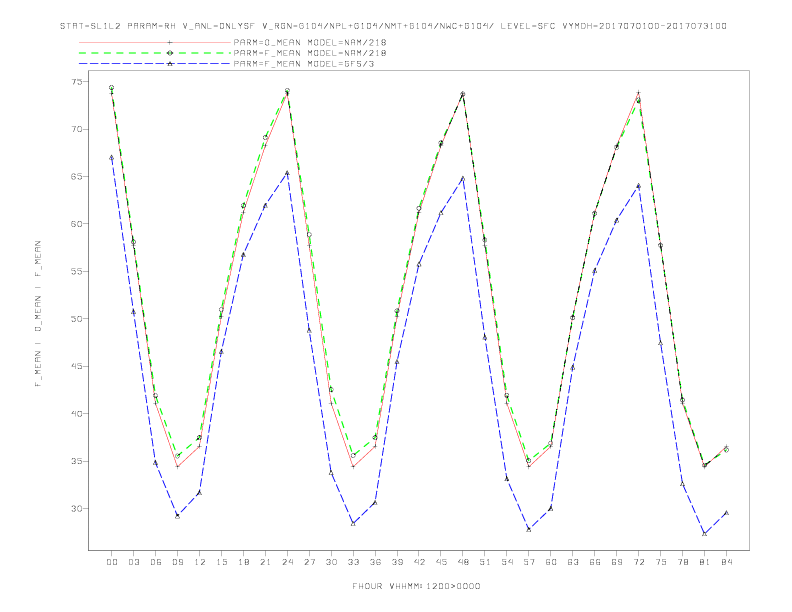Click the x-axis tick label 00
The width and height of the screenshot is (792, 612).
pos(112,562)
